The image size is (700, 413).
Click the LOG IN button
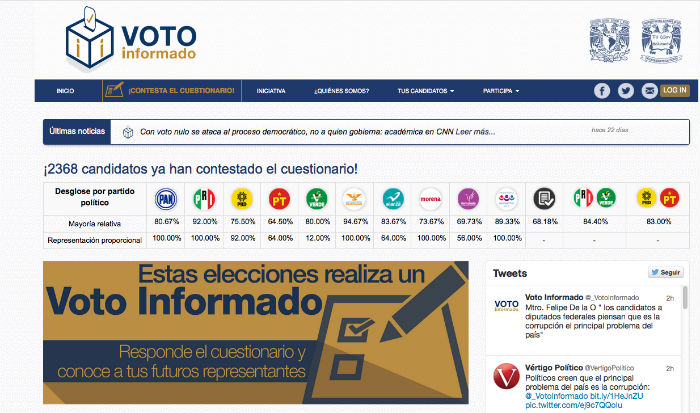(675, 90)
